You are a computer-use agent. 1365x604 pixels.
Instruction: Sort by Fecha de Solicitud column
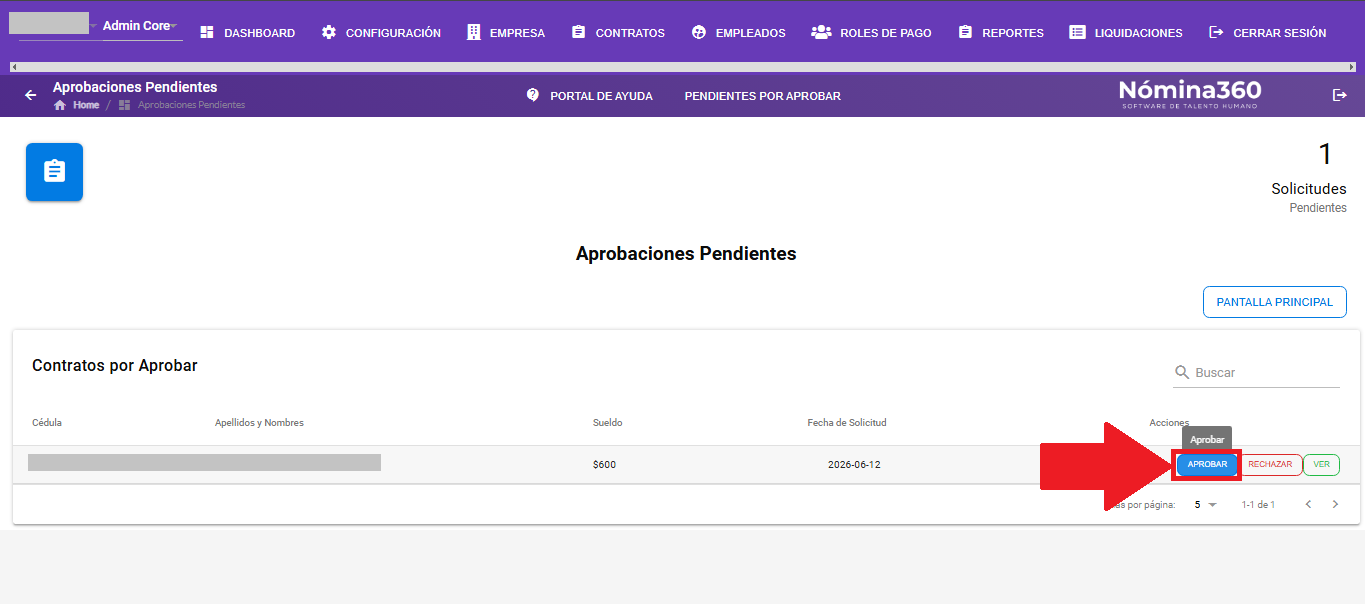coord(847,423)
